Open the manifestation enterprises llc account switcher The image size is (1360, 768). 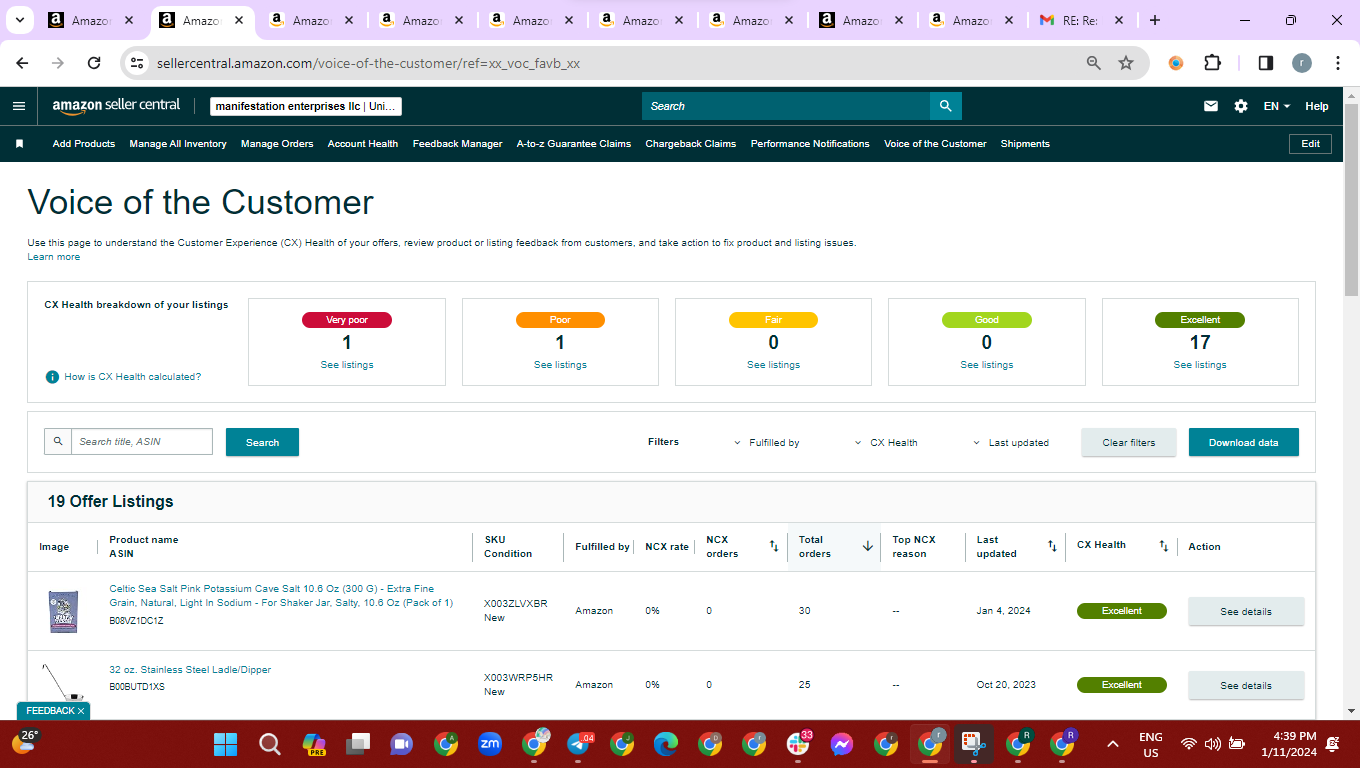(306, 106)
